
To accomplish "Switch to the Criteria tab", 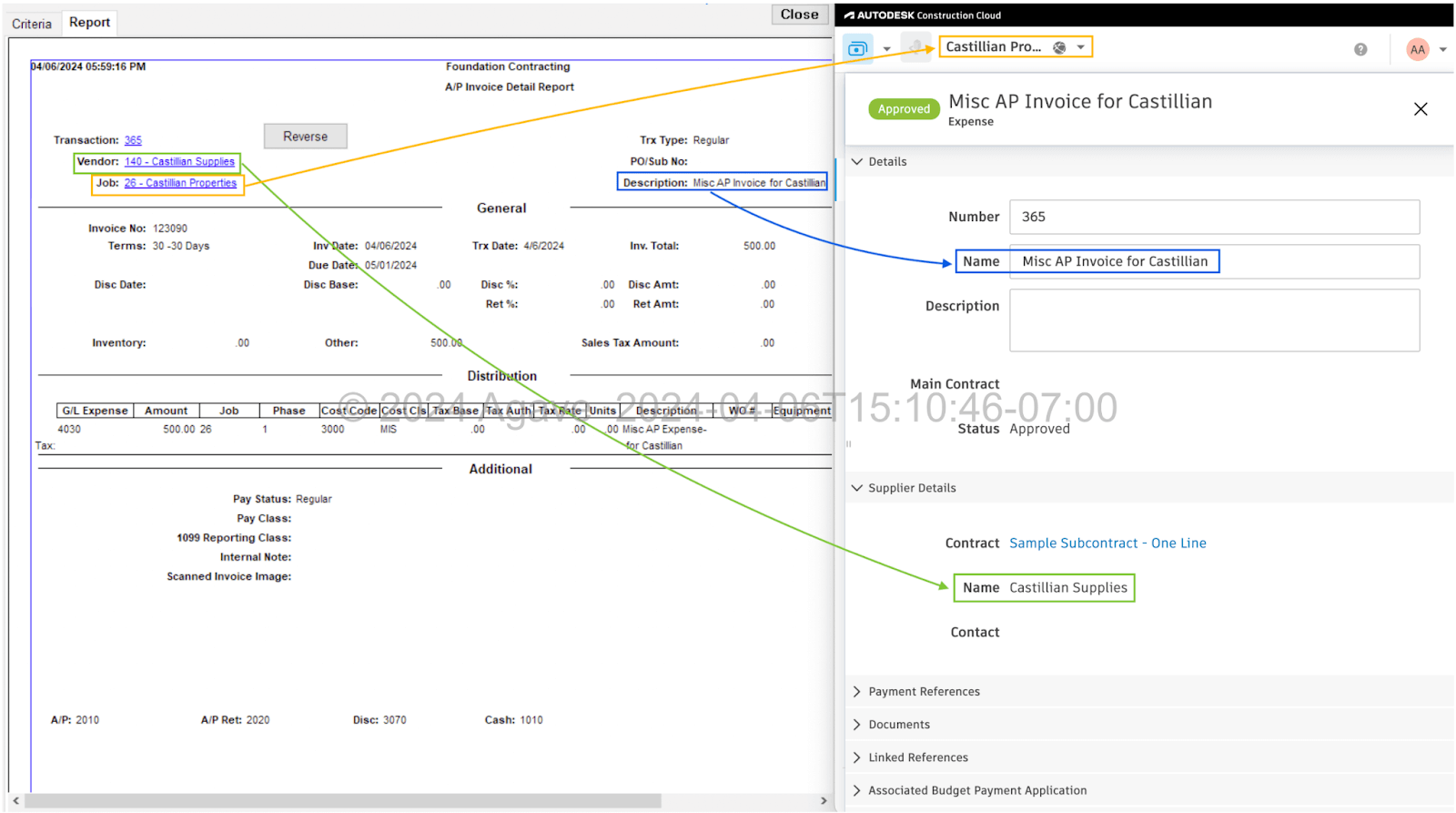I will [32, 24].
